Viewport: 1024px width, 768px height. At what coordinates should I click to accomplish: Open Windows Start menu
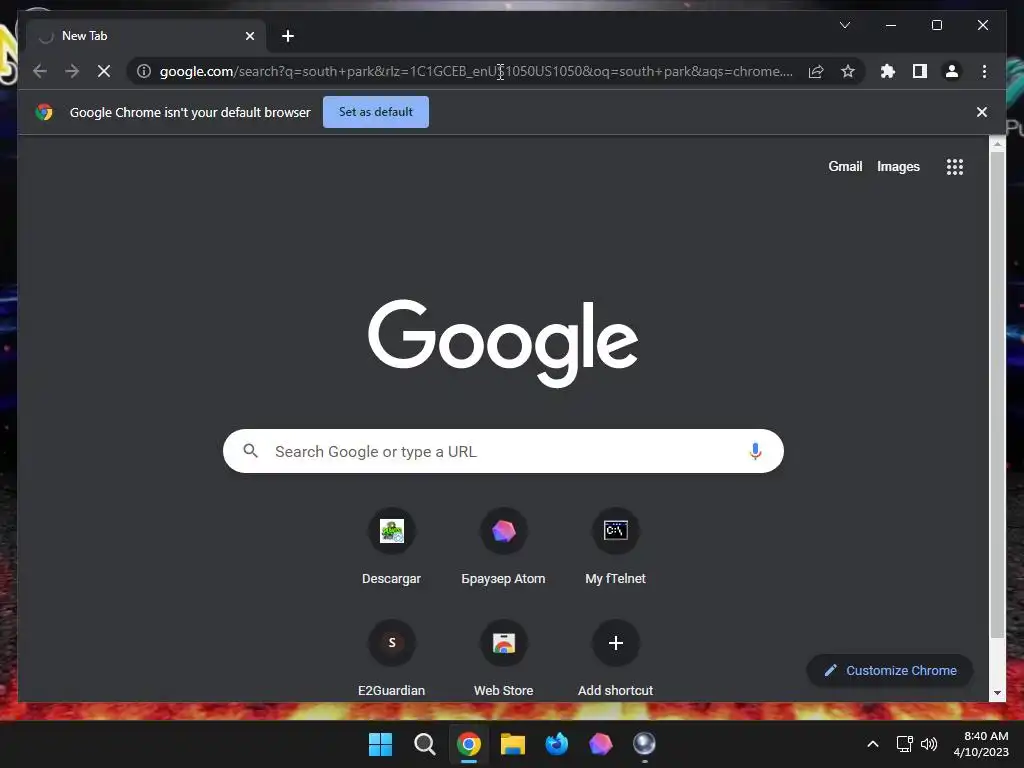tap(380, 744)
